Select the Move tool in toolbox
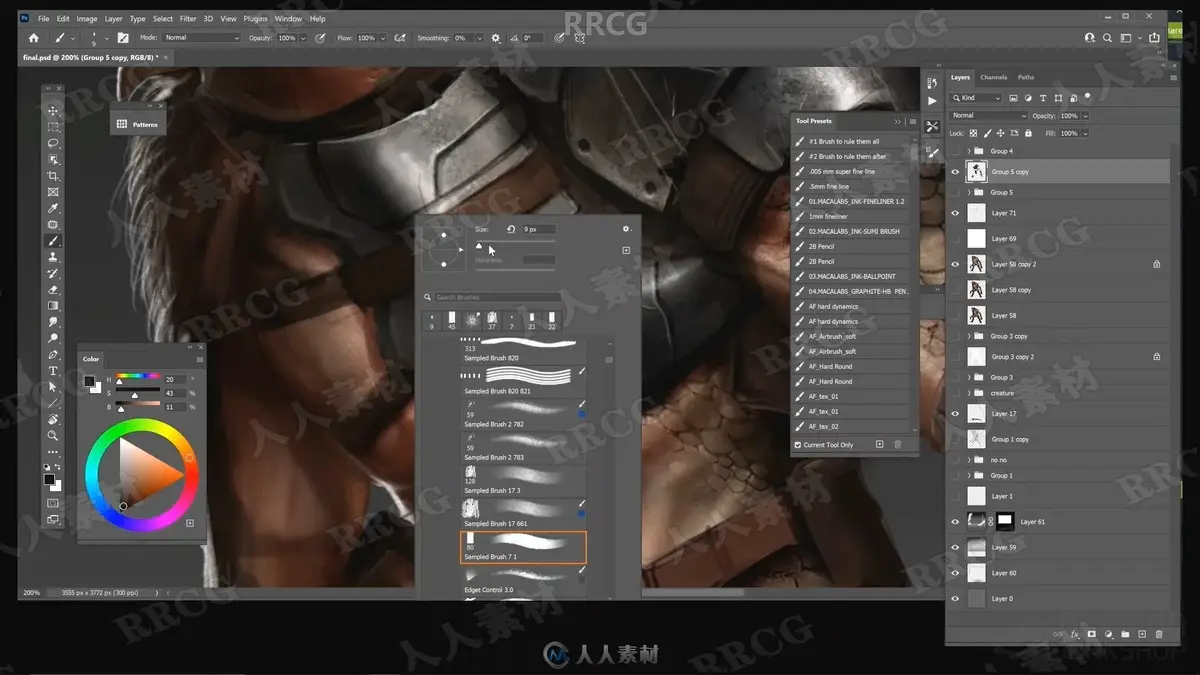 coord(54,110)
